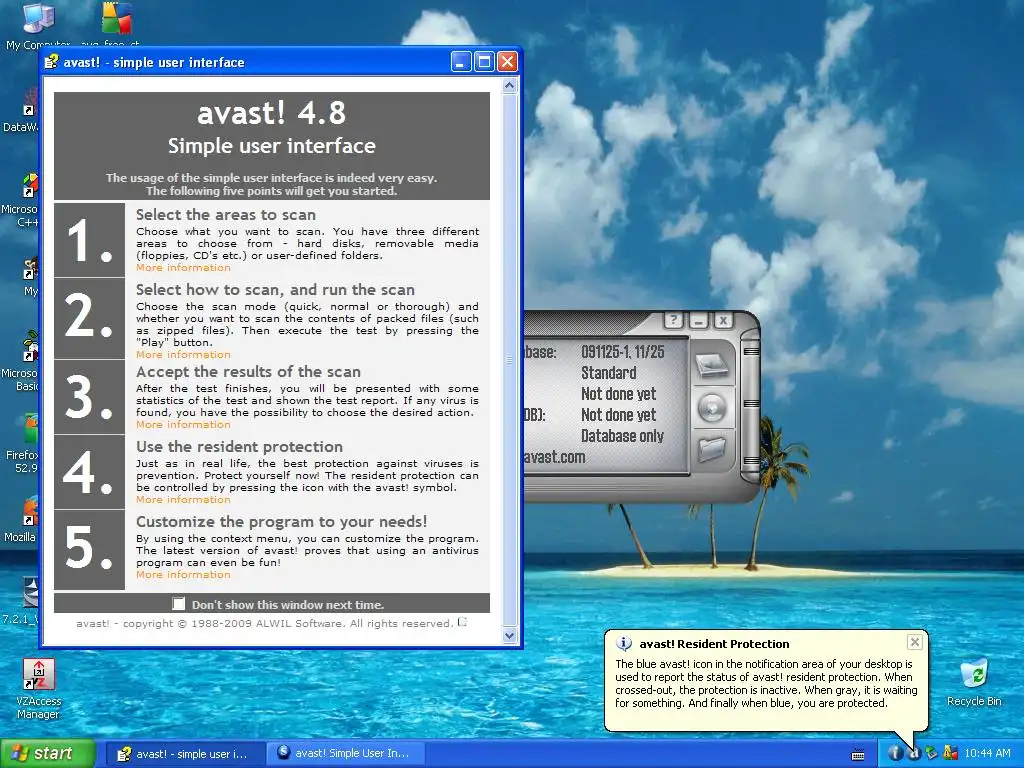Click the X button on the avast player

pyautogui.click(x=724, y=320)
